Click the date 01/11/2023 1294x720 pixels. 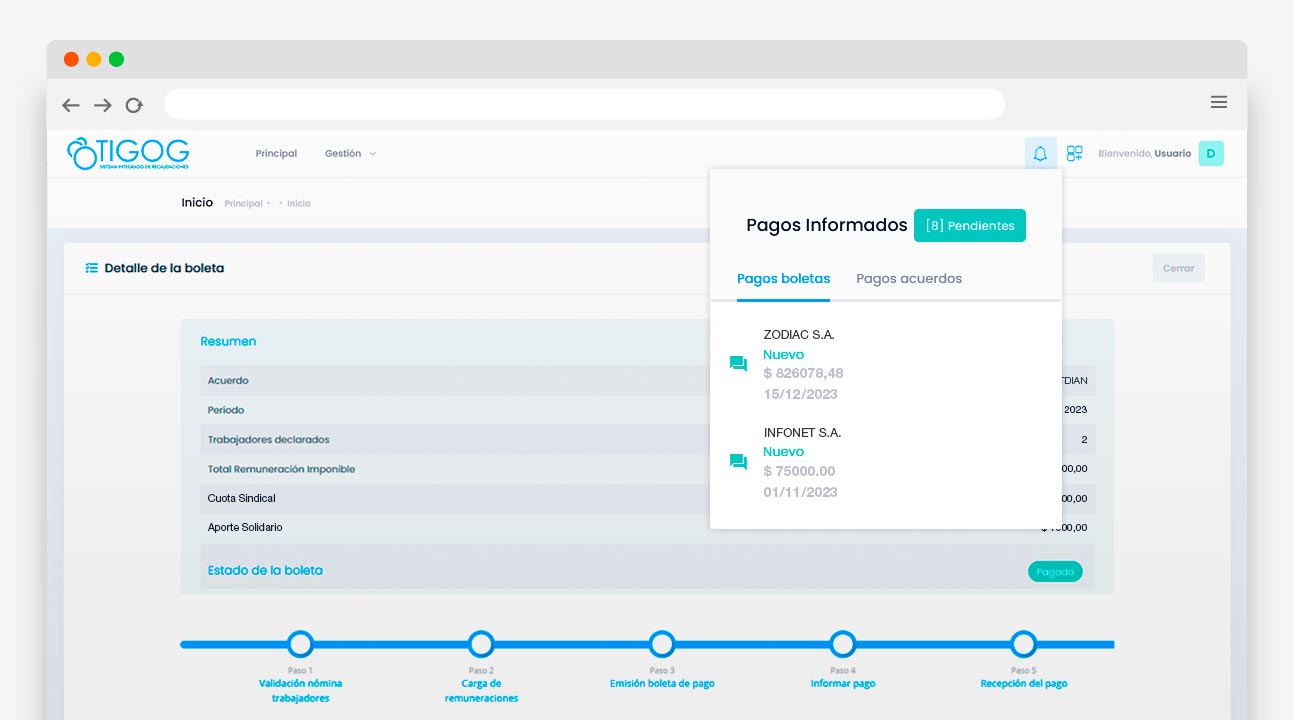pyautogui.click(x=800, y=492)
